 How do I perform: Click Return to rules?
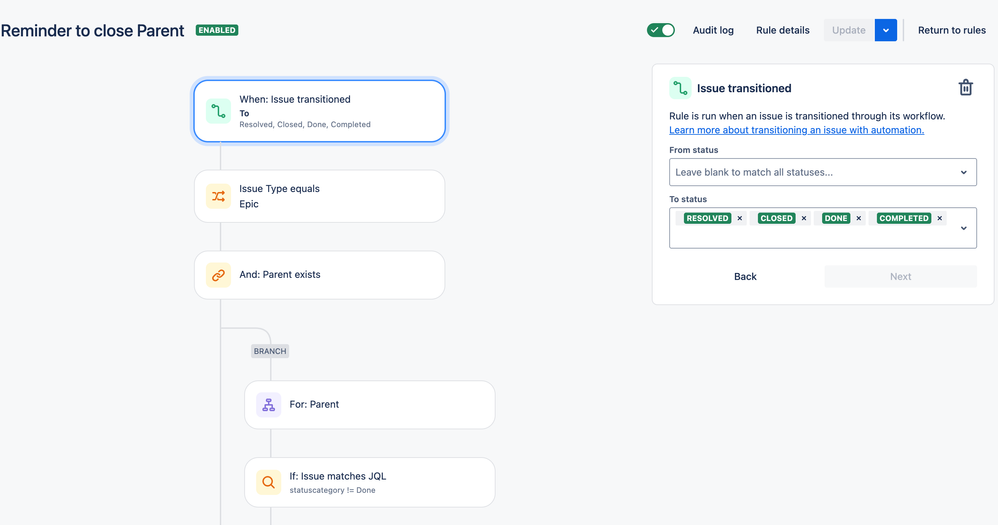[952, 30]
